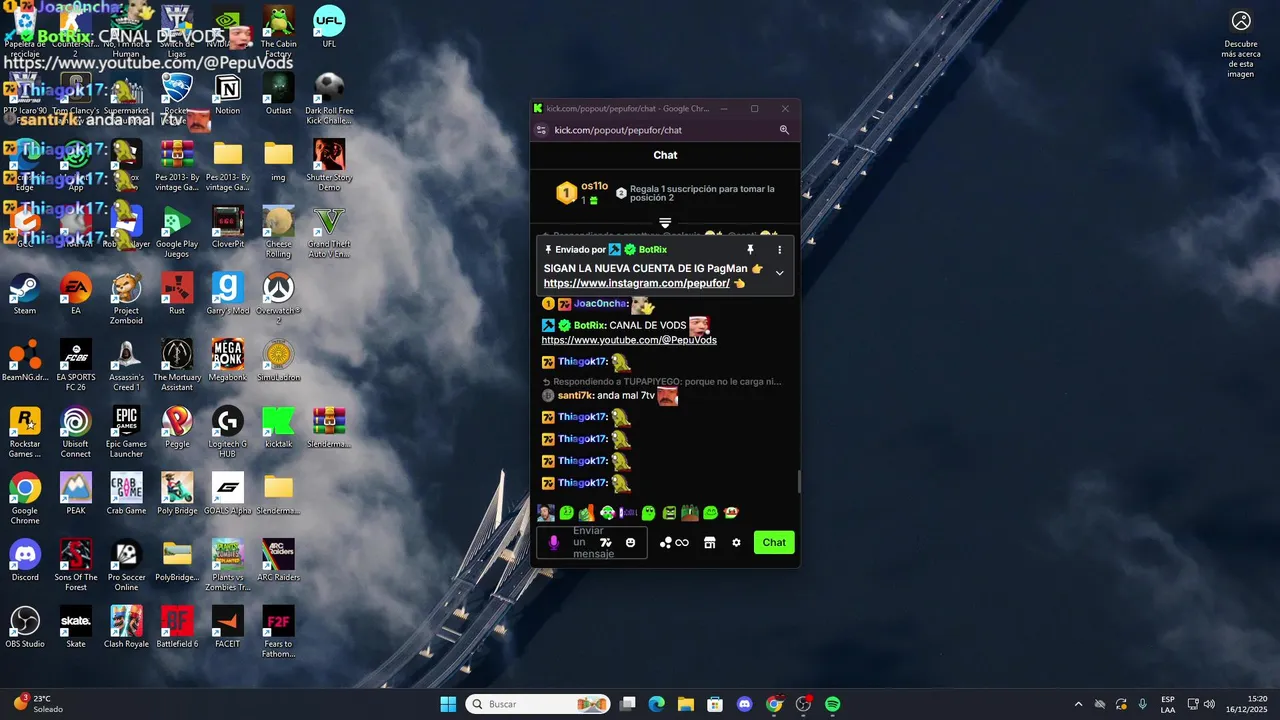Viewport: 1280px width, 720px height.
Task: Collapse the gift leaderboard handle
Action: coord(665,222)
